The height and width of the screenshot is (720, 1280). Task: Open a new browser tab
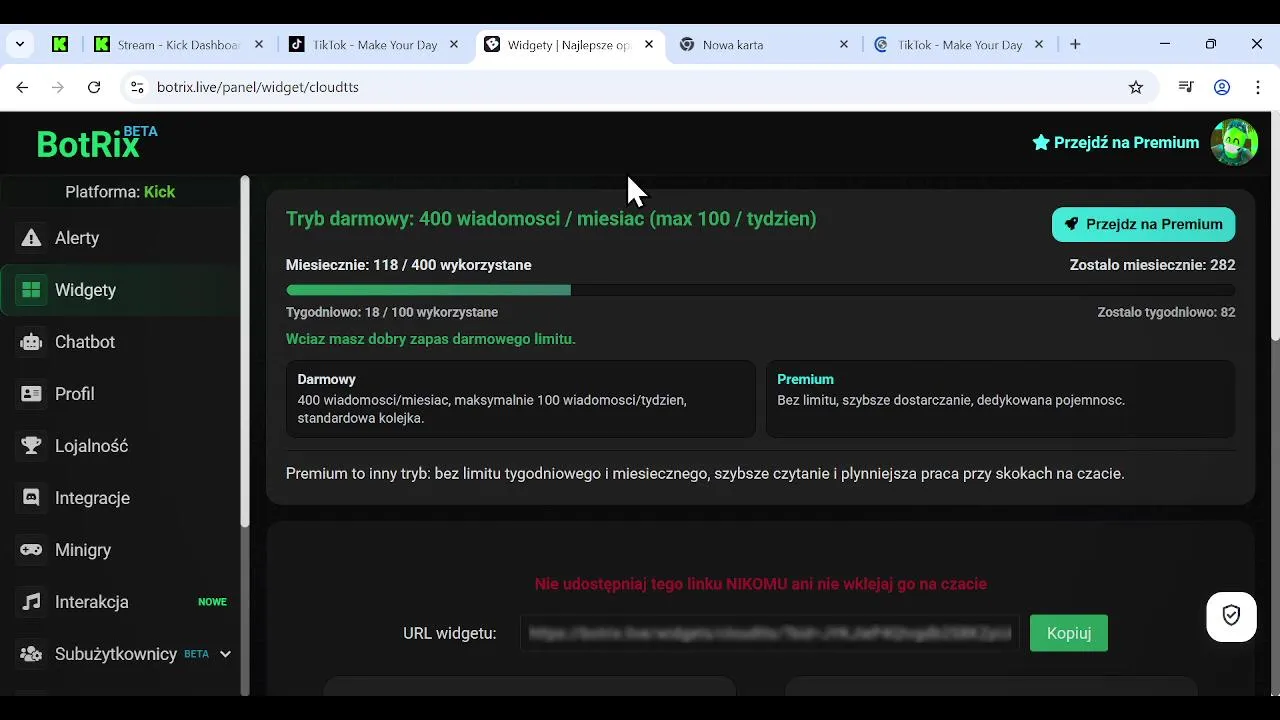coord(1075,44)
